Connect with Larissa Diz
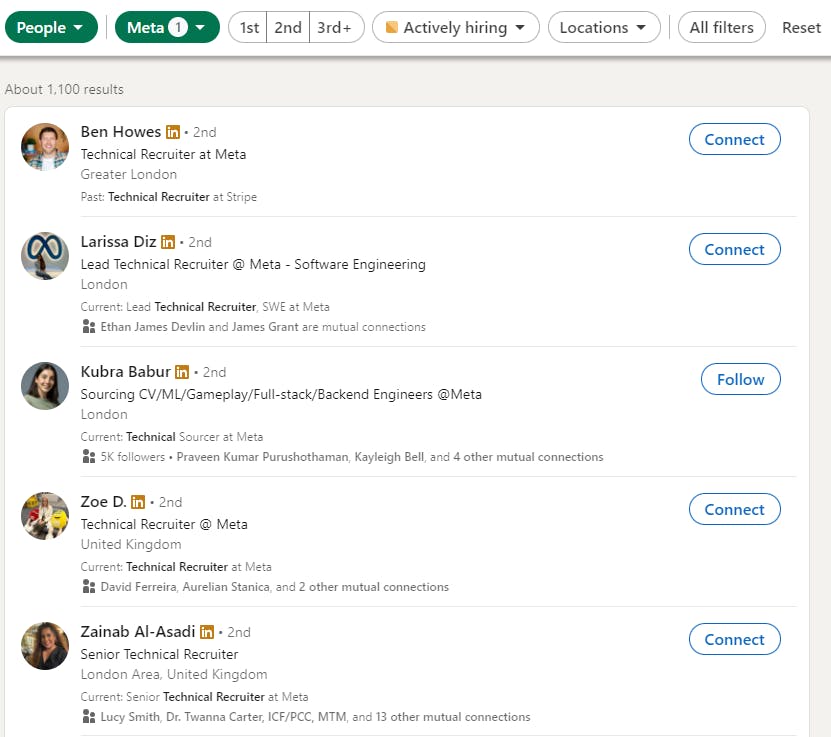 point(735,249)
